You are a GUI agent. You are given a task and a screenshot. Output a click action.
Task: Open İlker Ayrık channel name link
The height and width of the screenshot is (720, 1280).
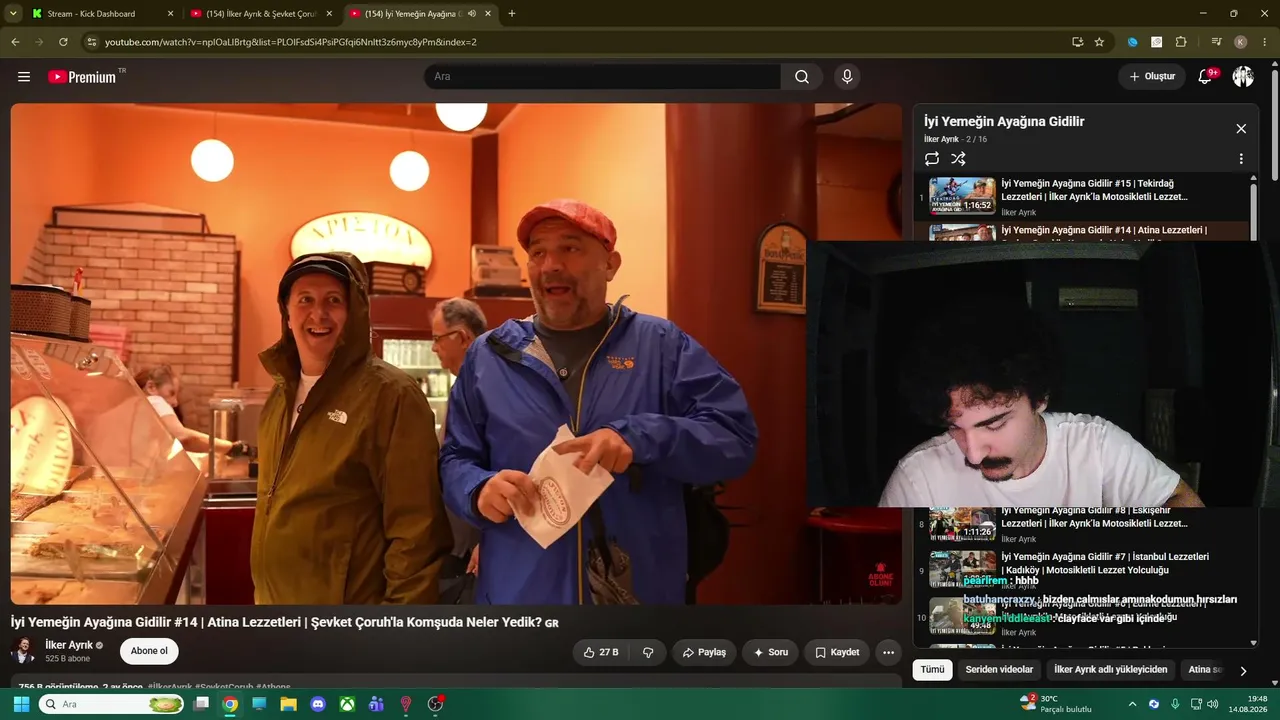[69, 645]
